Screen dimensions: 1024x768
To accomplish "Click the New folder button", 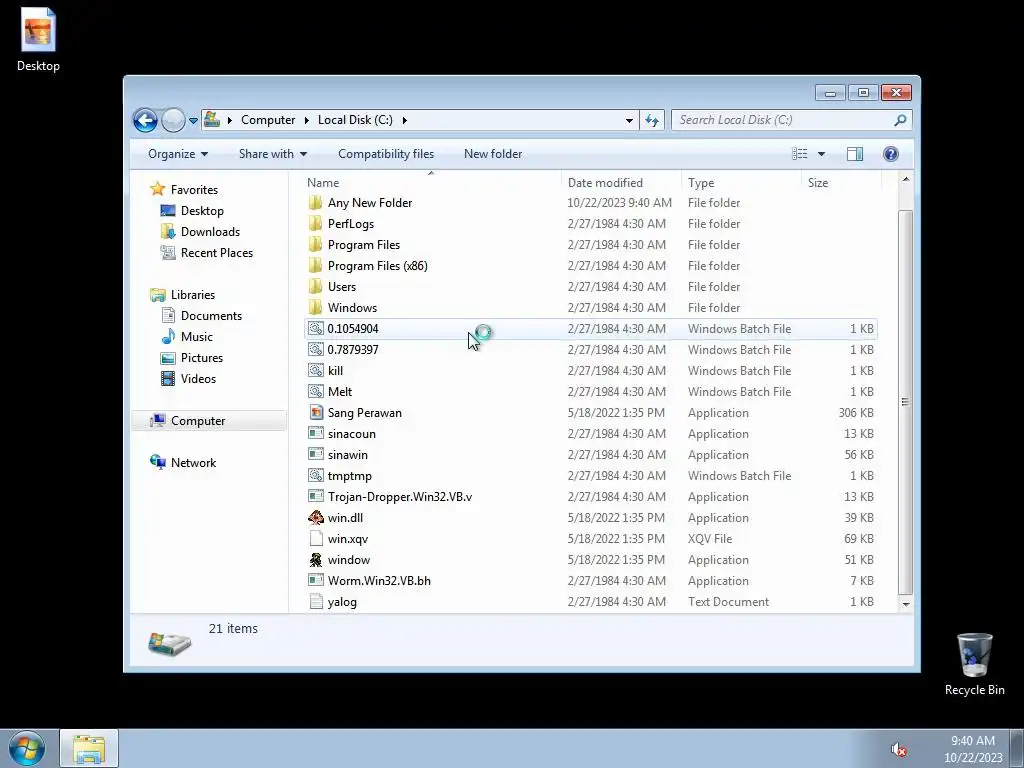I will point(493,154).
